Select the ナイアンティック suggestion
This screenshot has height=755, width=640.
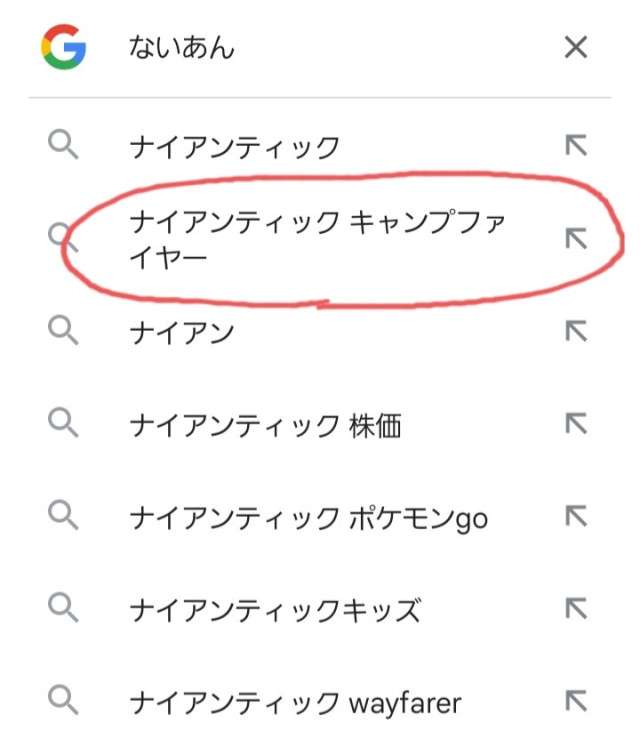(x=235, y=148)
